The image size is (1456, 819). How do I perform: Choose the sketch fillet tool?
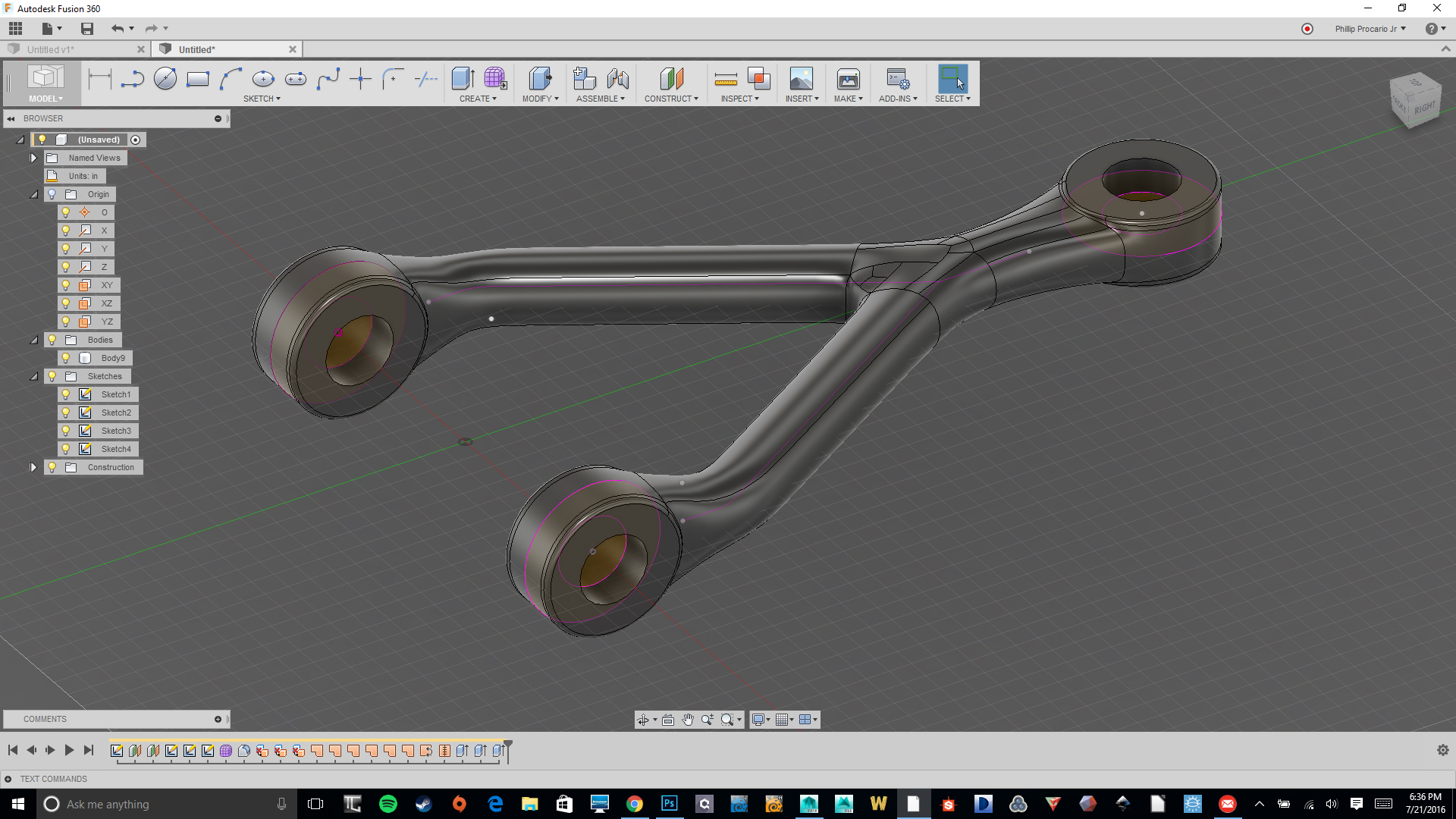[x=393, y=79]
